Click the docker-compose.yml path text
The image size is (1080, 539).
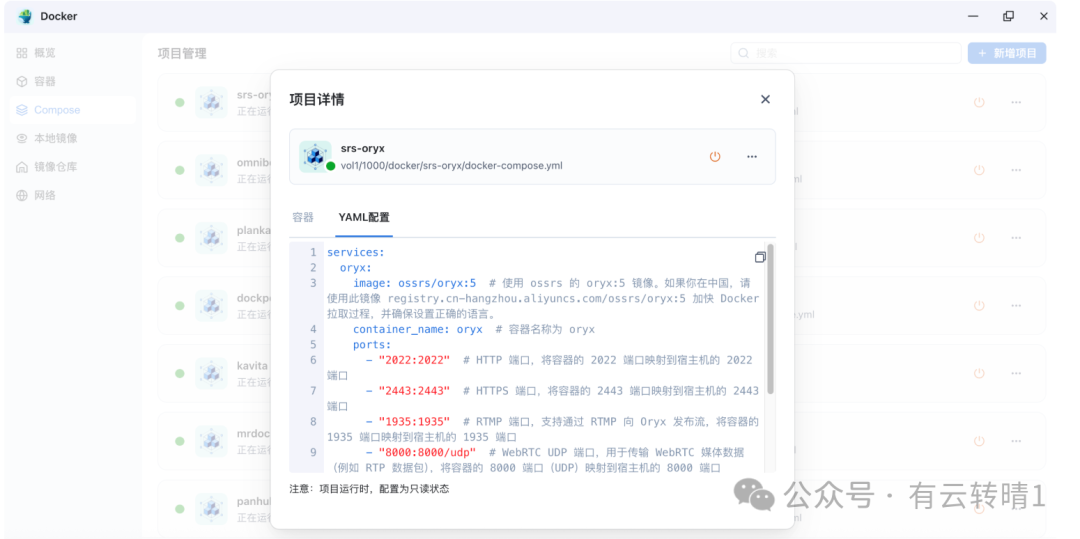coord(451,166)
